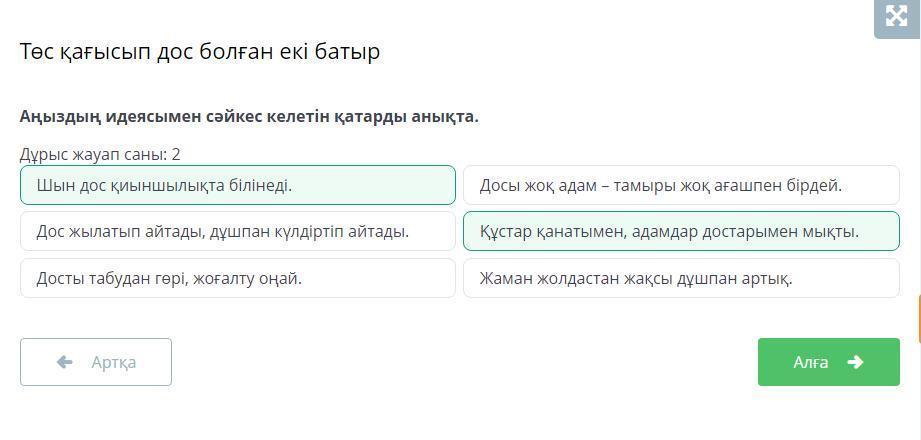Select 'Досы жоқ адам – тамыры жоқ ағашпен бірдей'
The width and height of the screenshot is (921, 440).
click(x=681, y=185)
